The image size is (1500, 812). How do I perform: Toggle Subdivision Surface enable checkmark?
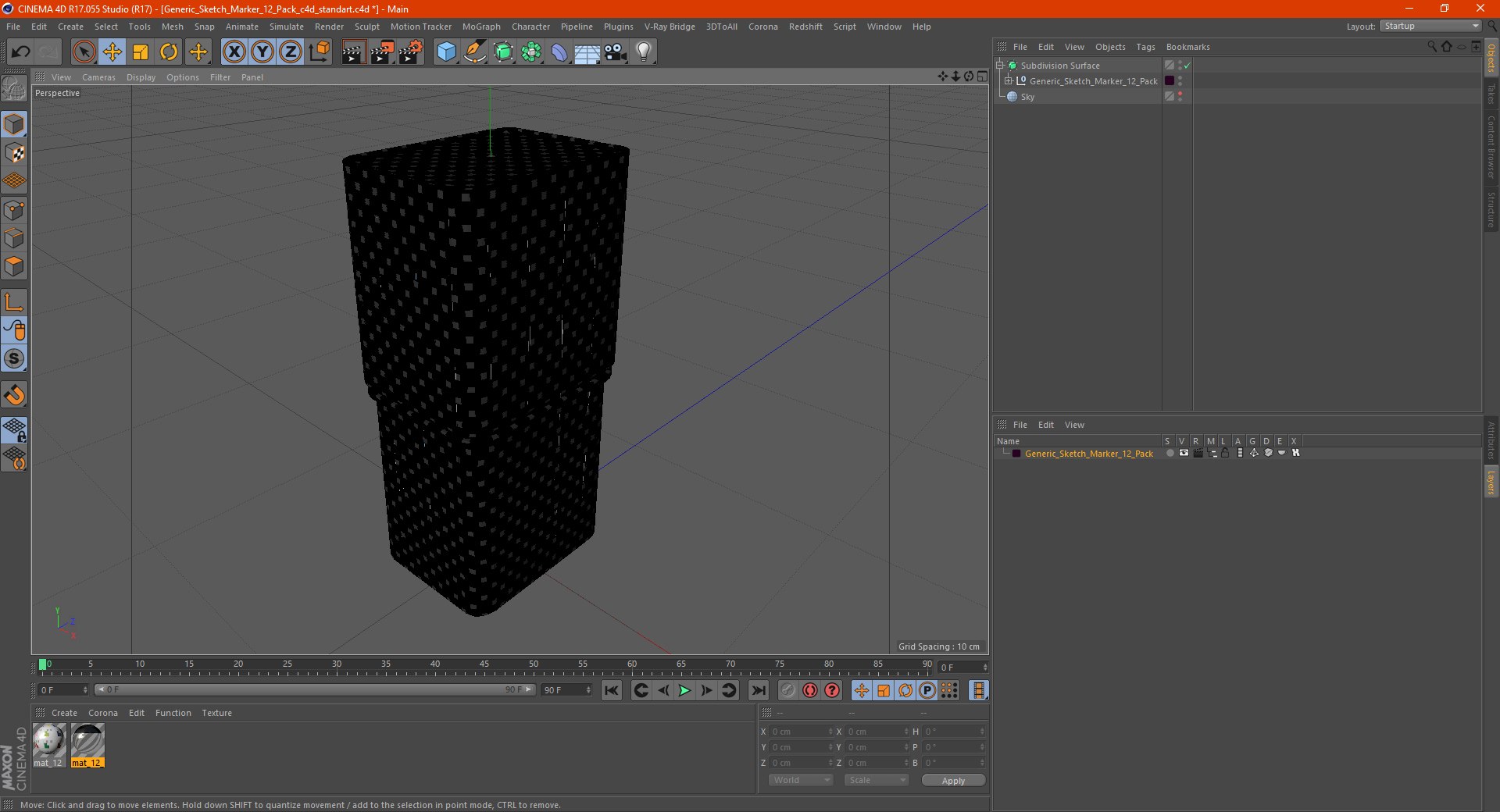pyautogui.click(x=1187, y=66)
